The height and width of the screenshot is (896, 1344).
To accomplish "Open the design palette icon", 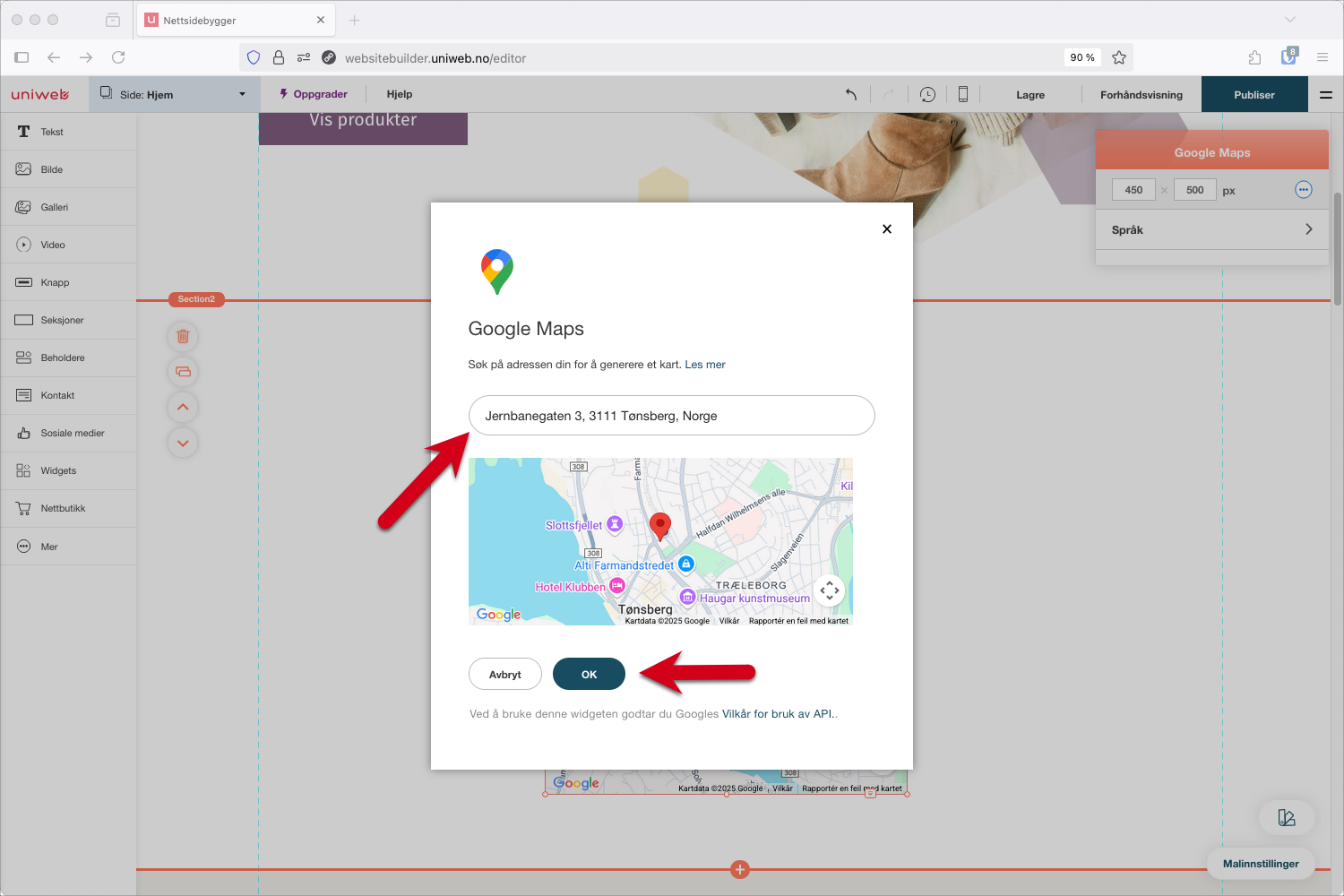I will [x=1287, y=817].
